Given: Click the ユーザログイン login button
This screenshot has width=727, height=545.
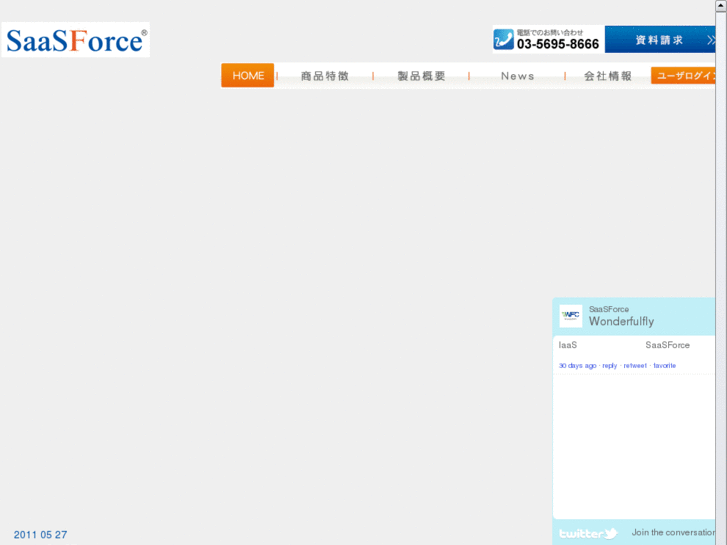Looking at the screenshot, I should pyautogui.click(x=683, y=76).
